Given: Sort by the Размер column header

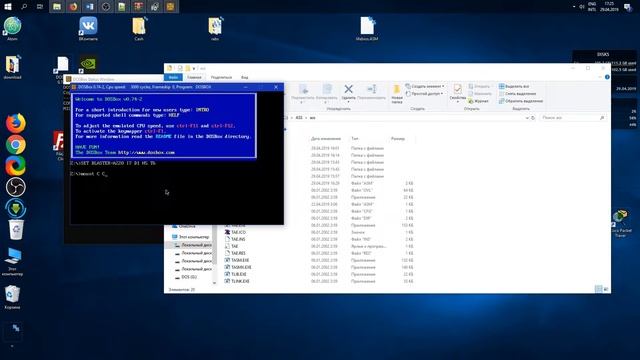Looking at the screenshot, I should 398,139.
